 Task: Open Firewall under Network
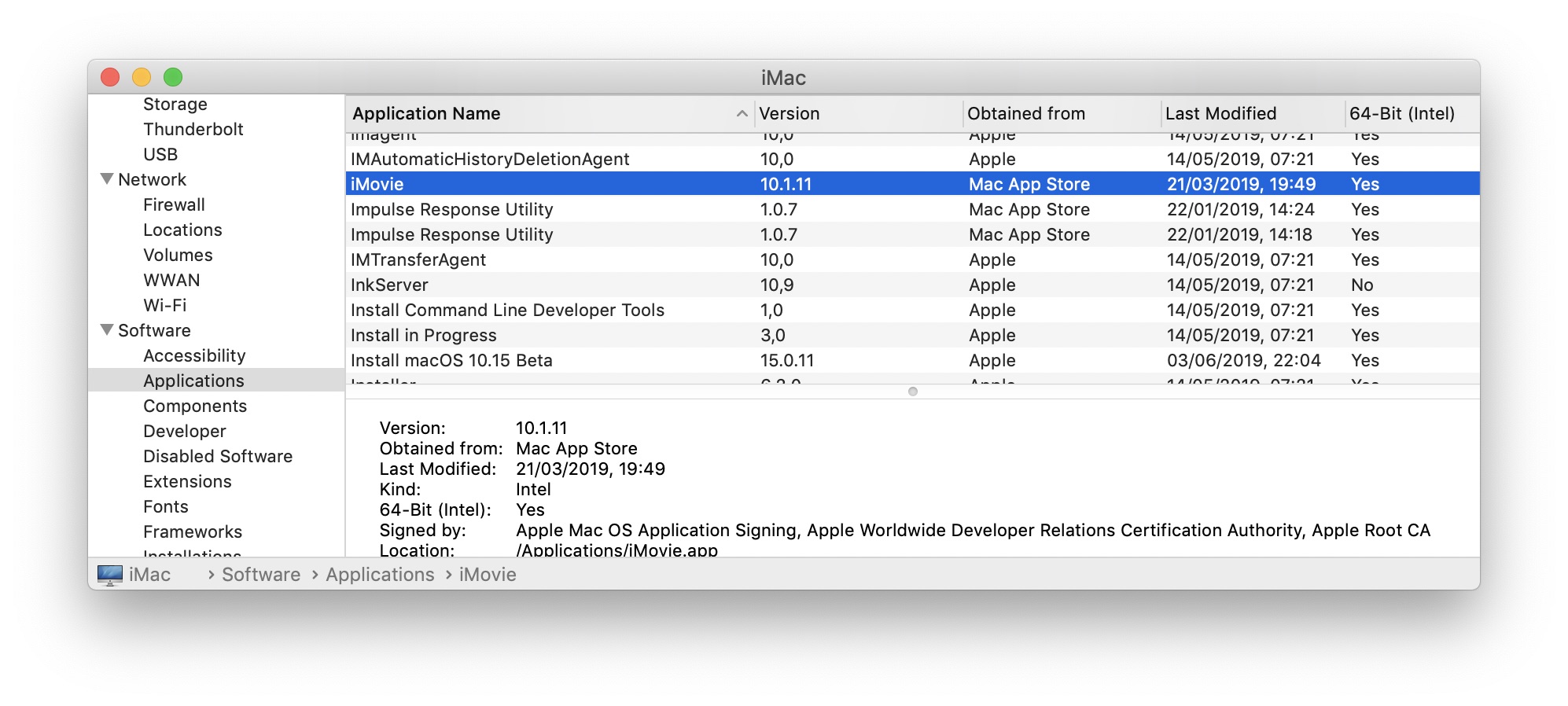pos(174,204)
